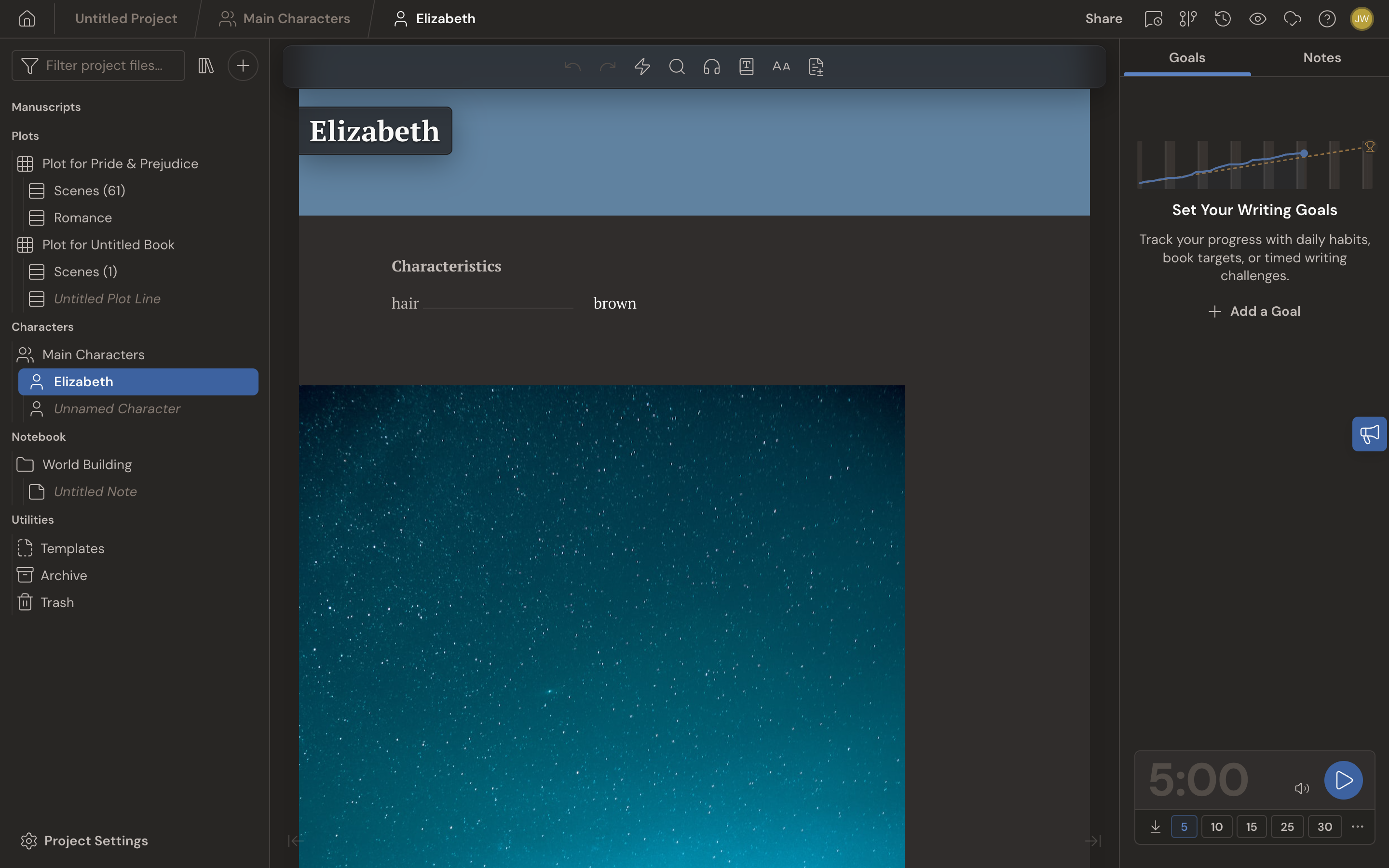Switch to the Goals tab
Image resolution: width=1389 pixels, height=868 pixels.
point(1187,58)
